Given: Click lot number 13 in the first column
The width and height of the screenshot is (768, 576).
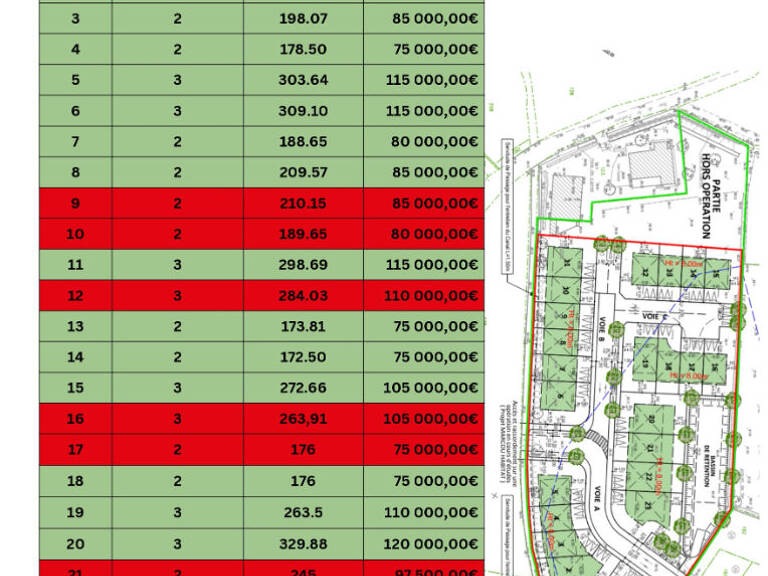Looking at the screenshot, I should coord(75,326).
